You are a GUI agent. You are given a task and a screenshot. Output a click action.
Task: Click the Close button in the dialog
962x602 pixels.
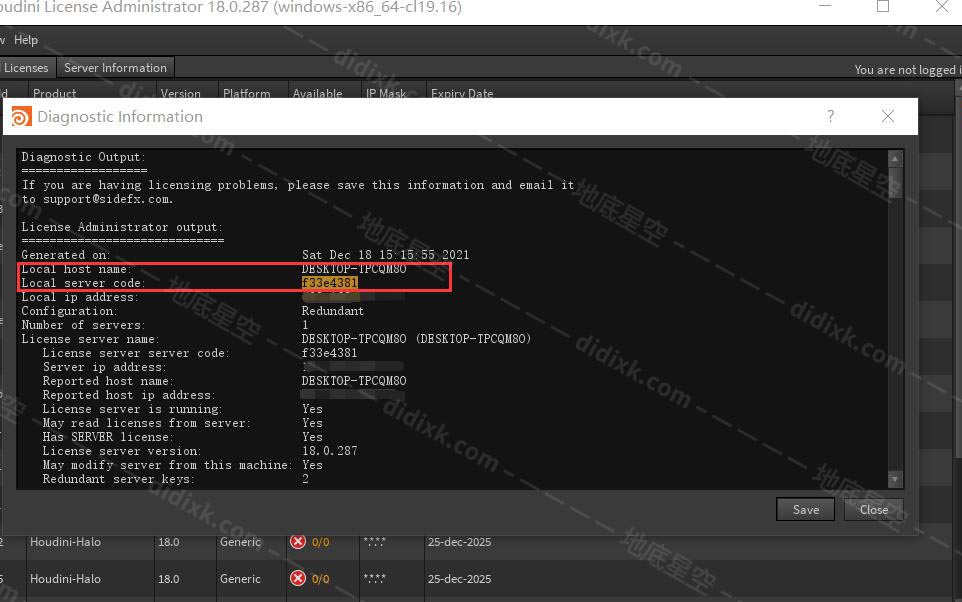(874, 509)
